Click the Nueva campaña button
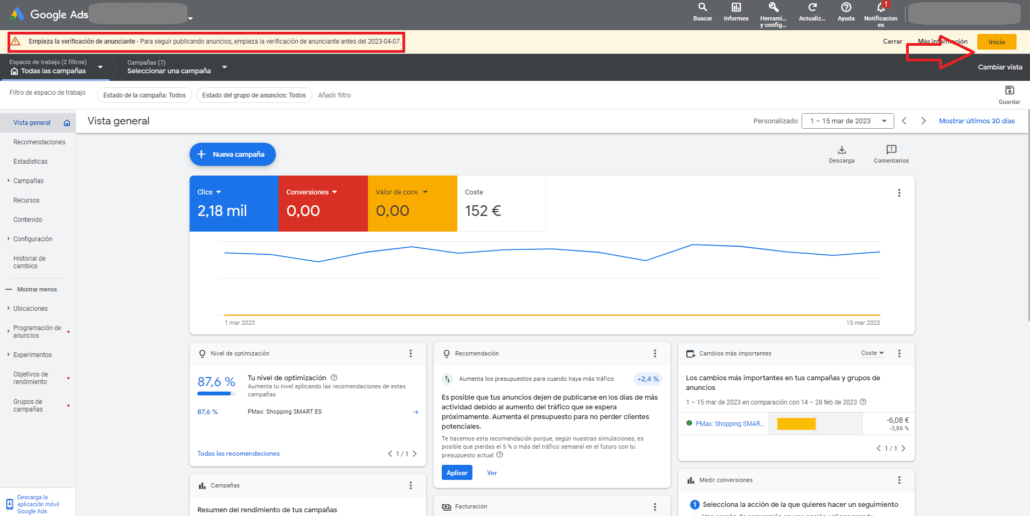The width and height of the screenshot is (1030, 516). pos(232,154)
